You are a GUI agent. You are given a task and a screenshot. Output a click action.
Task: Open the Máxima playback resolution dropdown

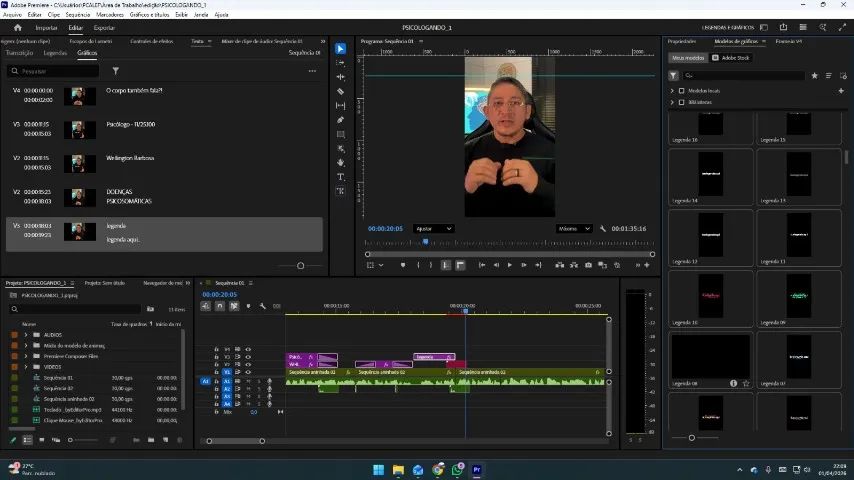574,229
